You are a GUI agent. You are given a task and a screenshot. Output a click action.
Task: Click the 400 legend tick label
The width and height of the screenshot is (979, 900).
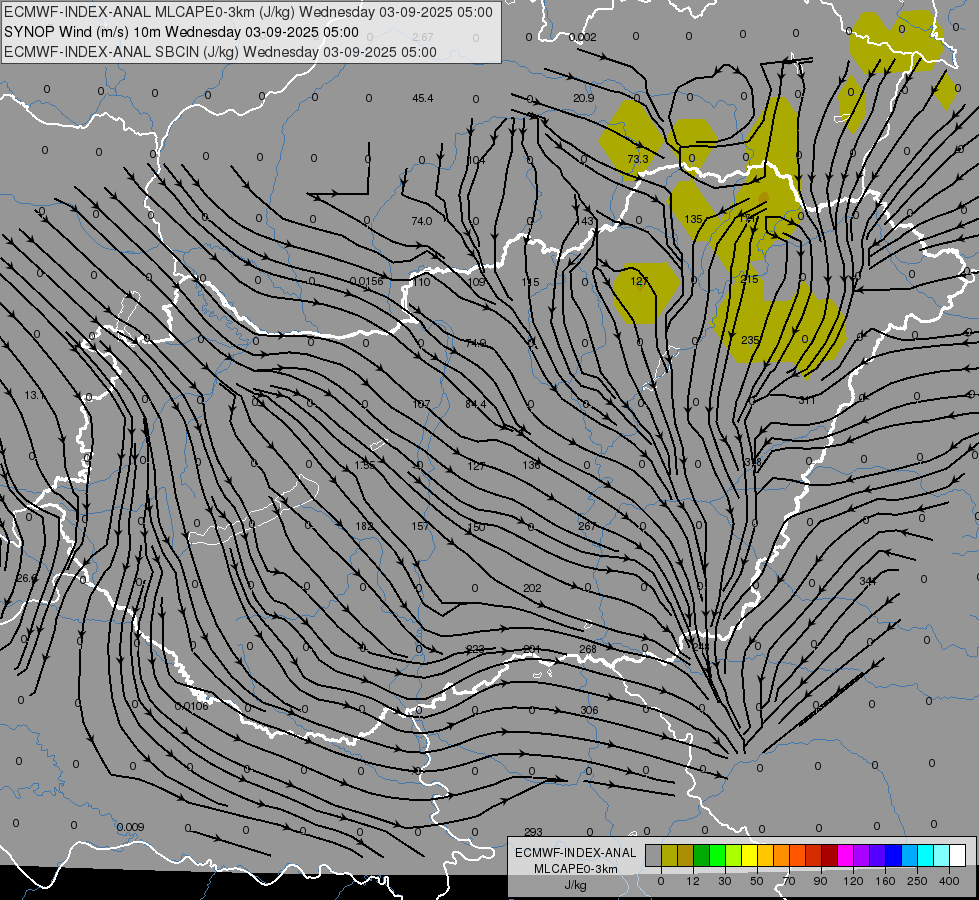tap(949, 881)
